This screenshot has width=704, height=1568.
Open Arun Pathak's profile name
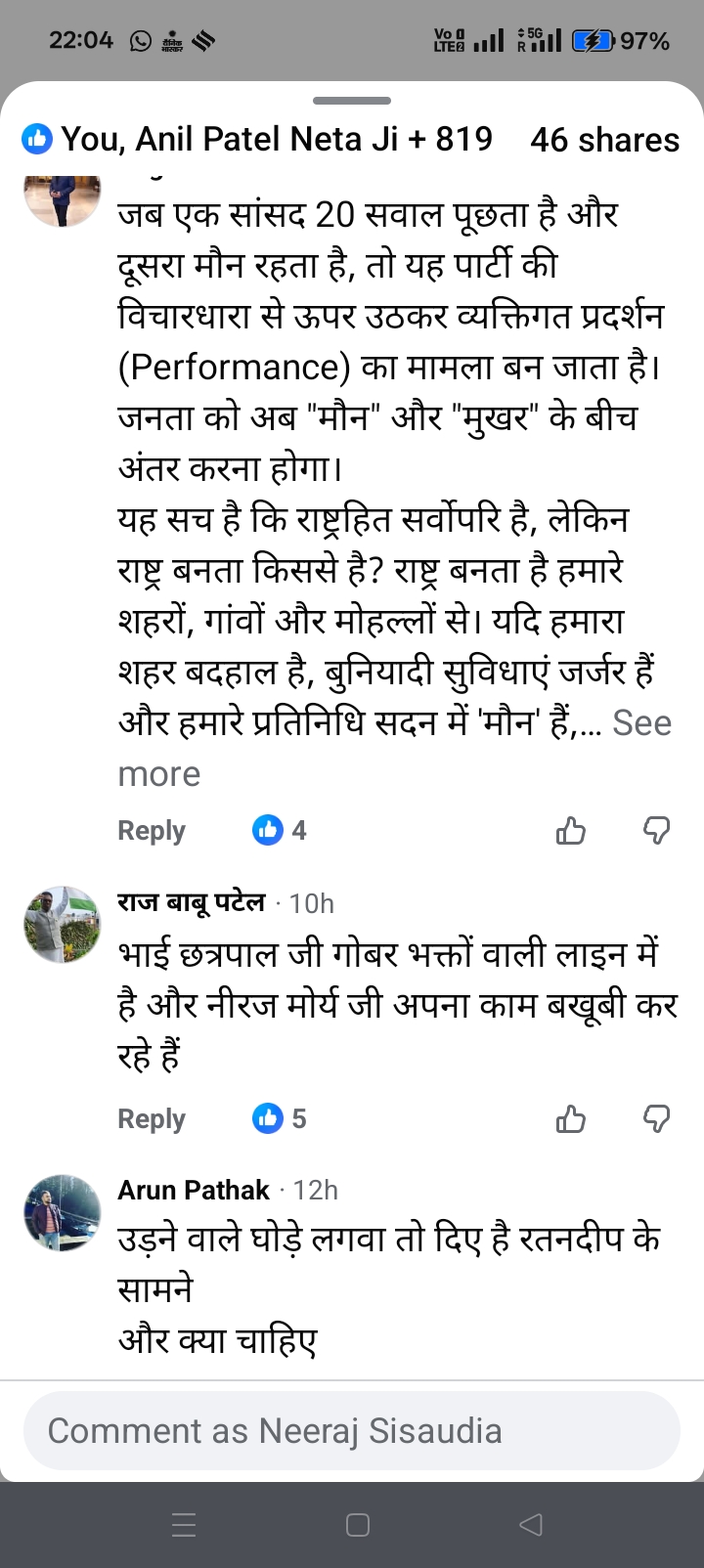tap(194, 1190)
